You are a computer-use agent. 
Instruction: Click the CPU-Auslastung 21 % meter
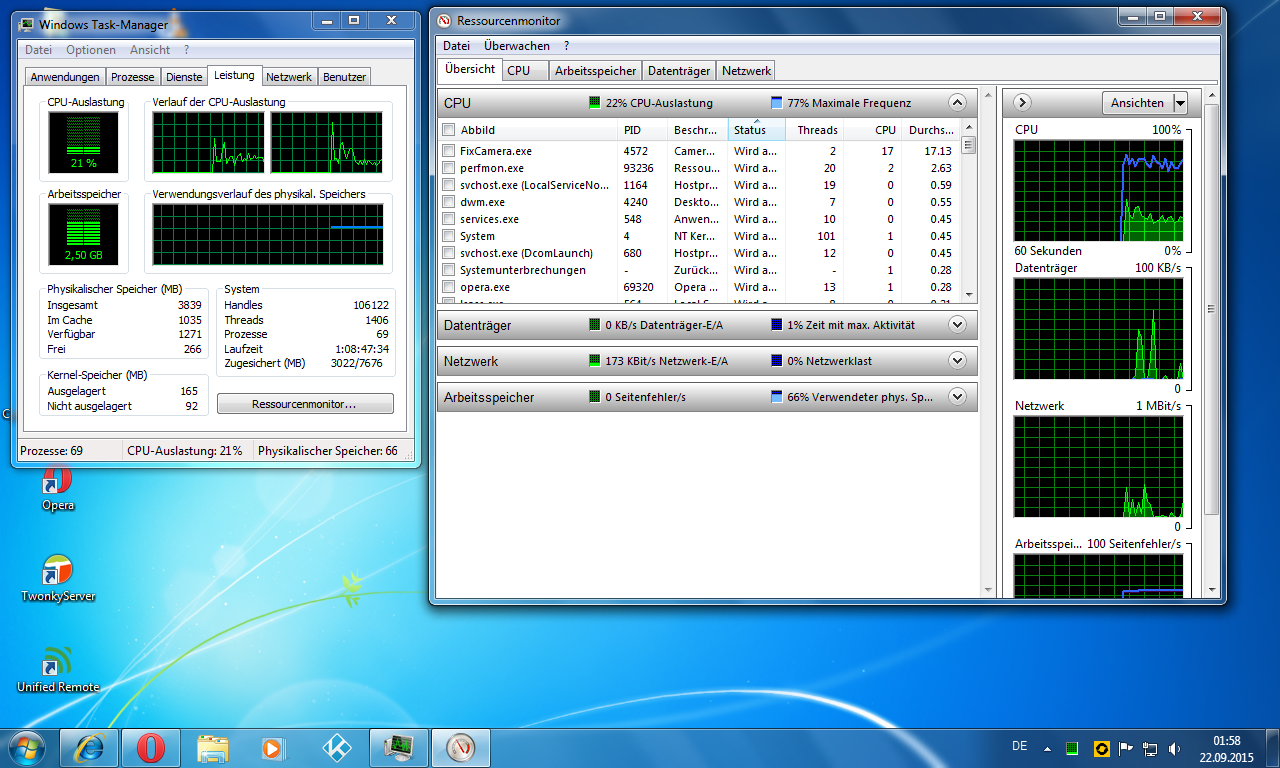[83, 142]
